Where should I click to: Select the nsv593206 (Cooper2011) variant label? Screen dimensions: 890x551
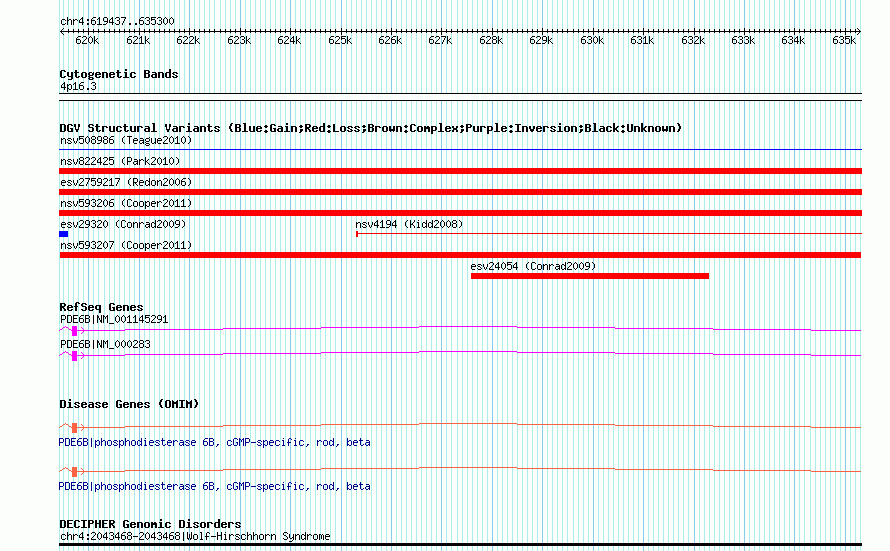point(126,203)
